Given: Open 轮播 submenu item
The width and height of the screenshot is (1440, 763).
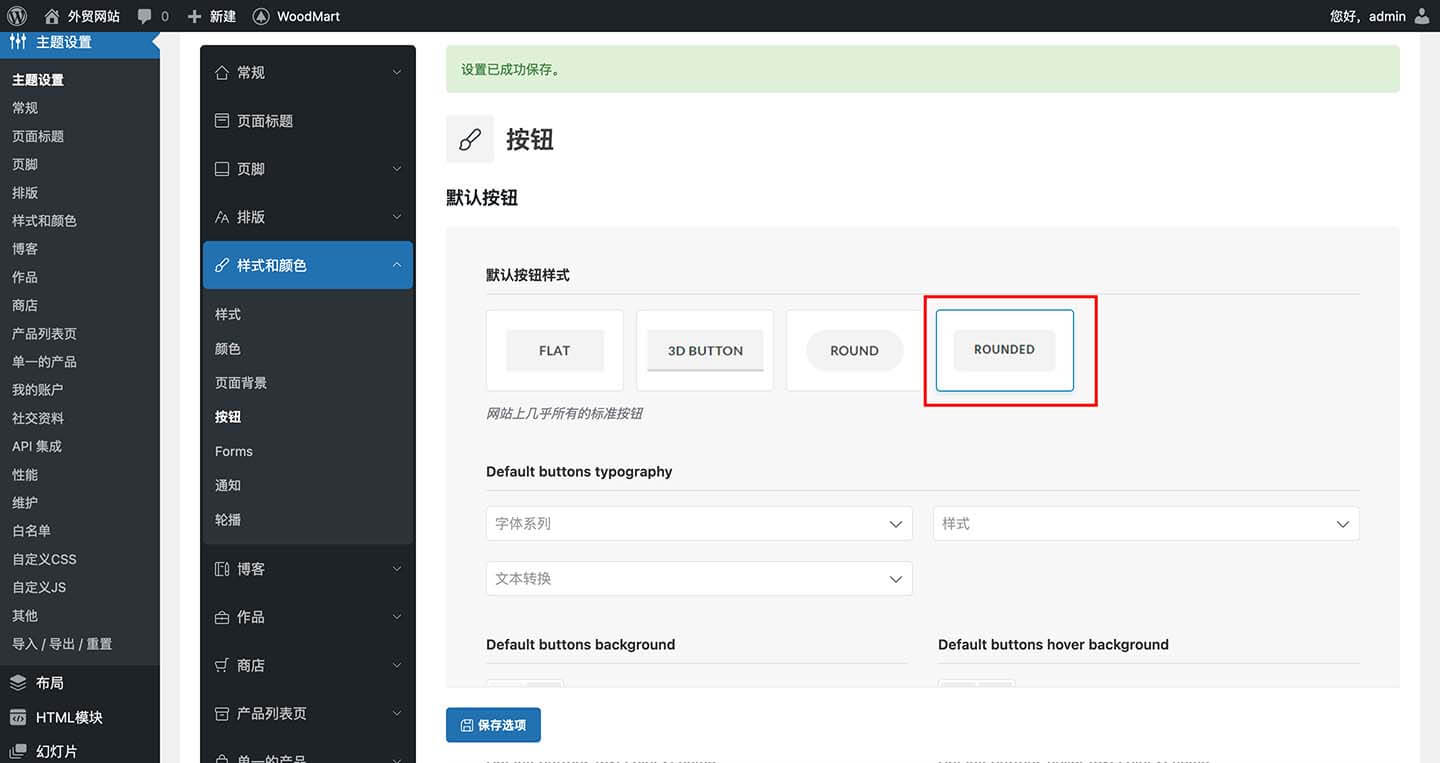Looking at the screenshot, I should (x=228, y=519).
